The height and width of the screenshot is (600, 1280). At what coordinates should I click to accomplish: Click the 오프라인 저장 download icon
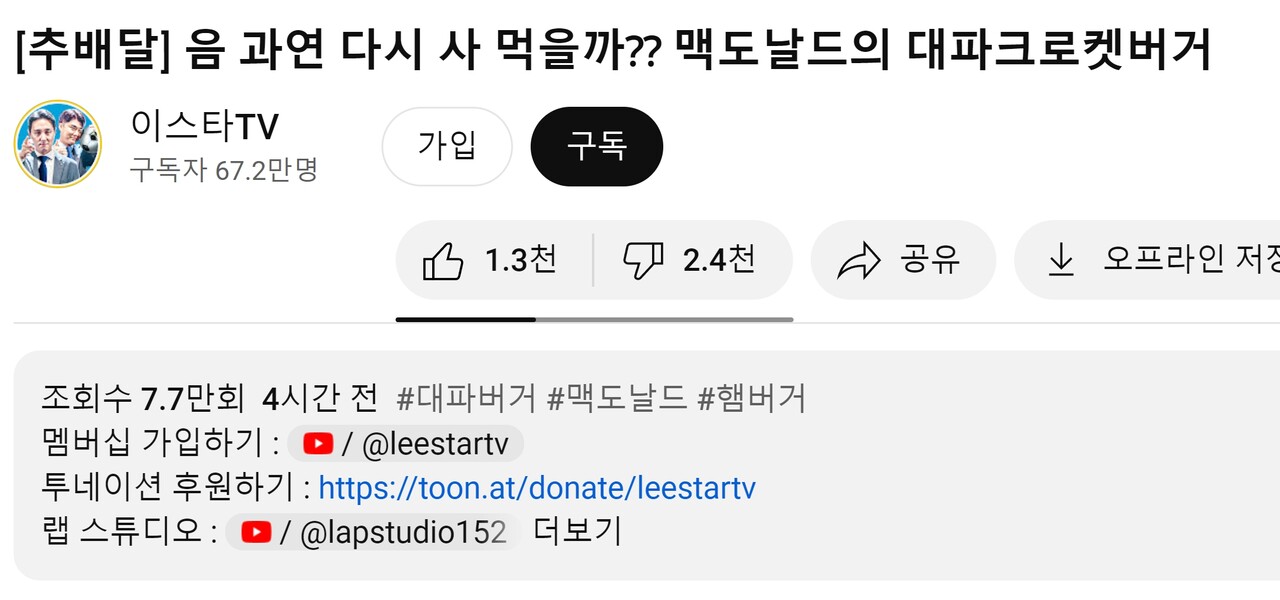click(x=1060, y=259)
